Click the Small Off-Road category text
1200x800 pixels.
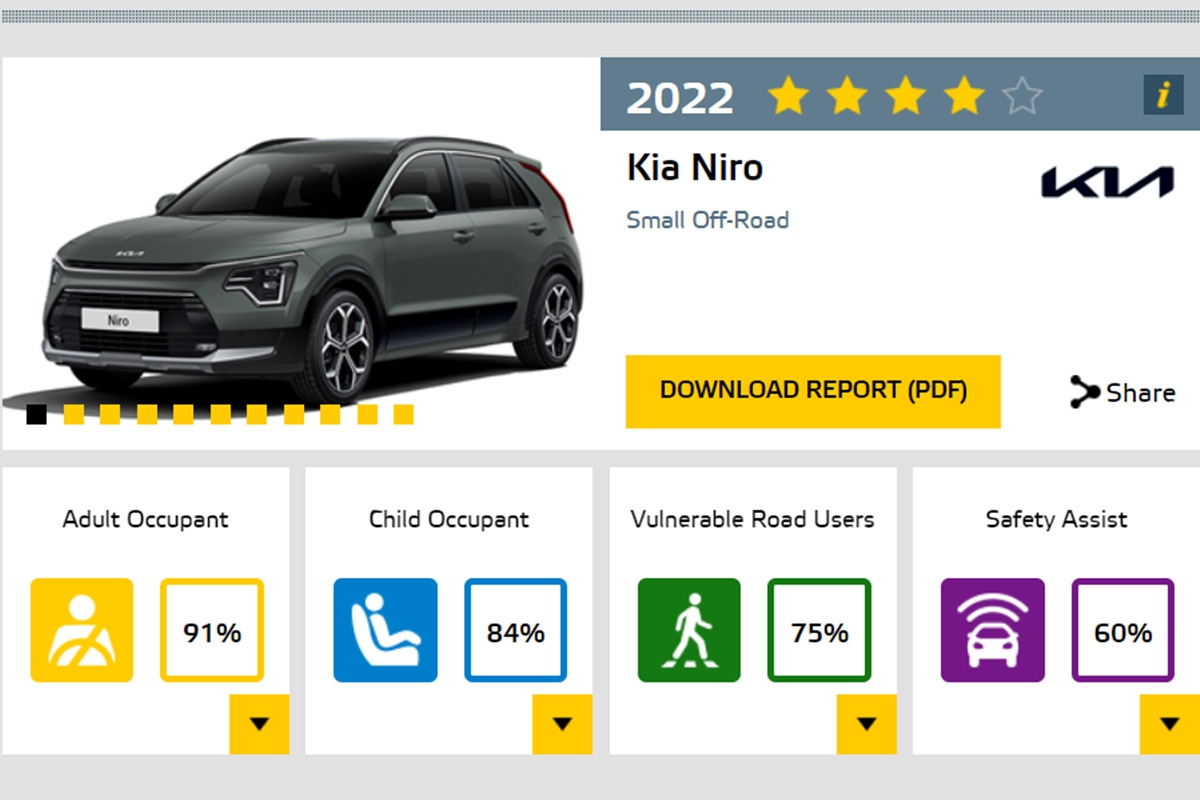(x=708, y=220)
